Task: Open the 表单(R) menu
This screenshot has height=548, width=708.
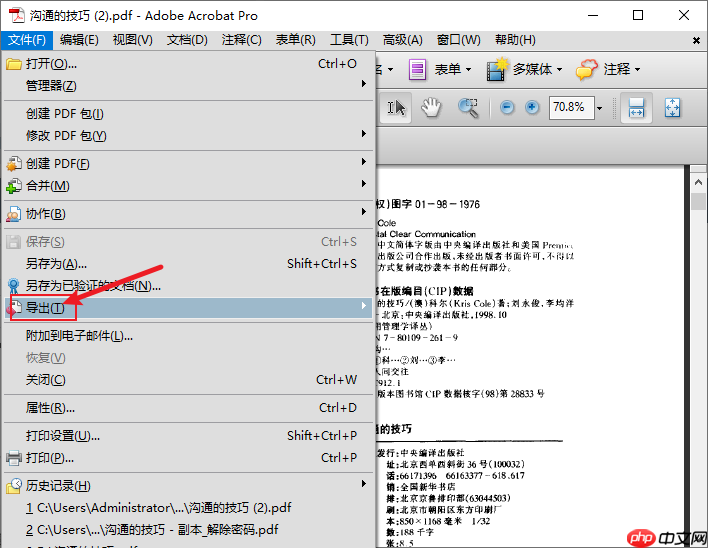Action: click(296, 40)
